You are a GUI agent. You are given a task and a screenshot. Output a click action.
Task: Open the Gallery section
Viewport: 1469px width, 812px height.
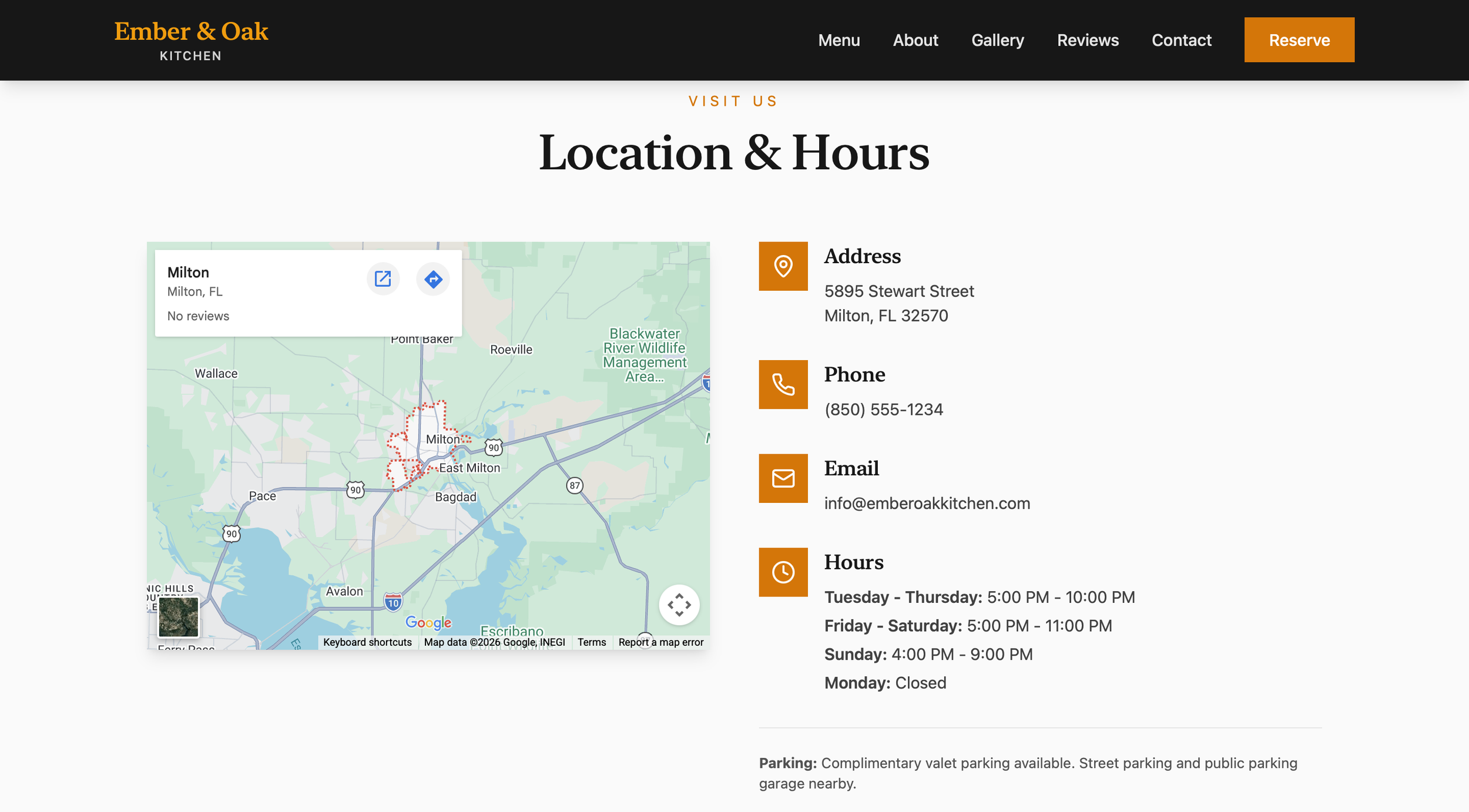click(x=997, y=40)
